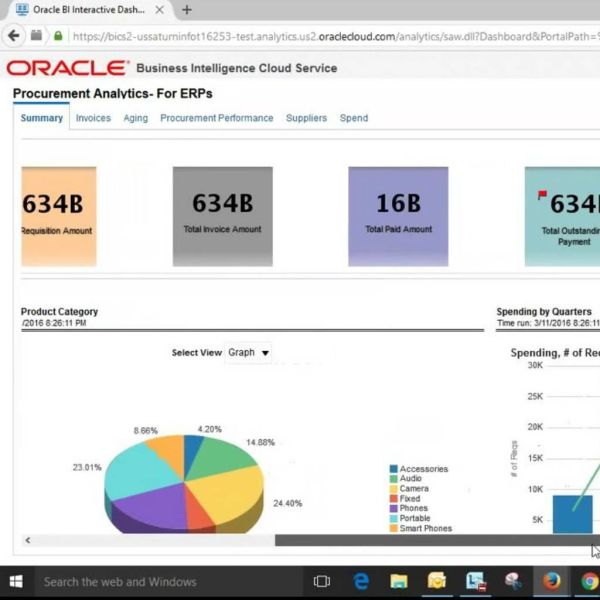
Task: Open the Windows Start menu
Action: (x=16, y=581)
